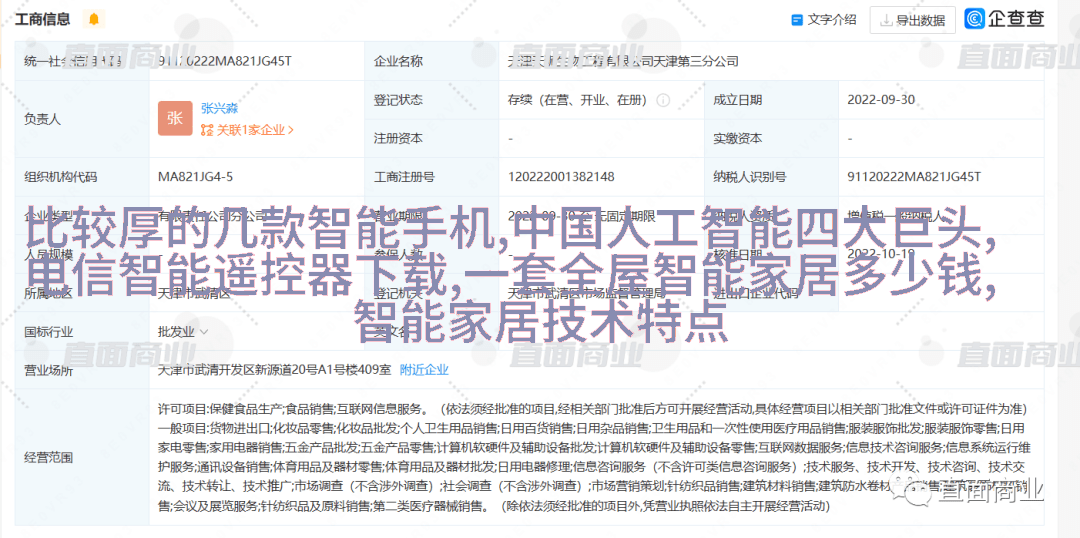Image resolution: width=1080 pixels, height=538 pixels.
Task: Open the 关联1家企业 related companies link
Action: [x=247, y=130]
